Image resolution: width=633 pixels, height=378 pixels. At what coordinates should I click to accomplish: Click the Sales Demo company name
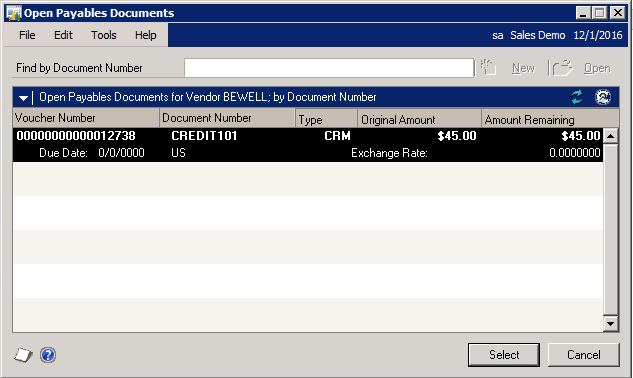tap(537, 36)
